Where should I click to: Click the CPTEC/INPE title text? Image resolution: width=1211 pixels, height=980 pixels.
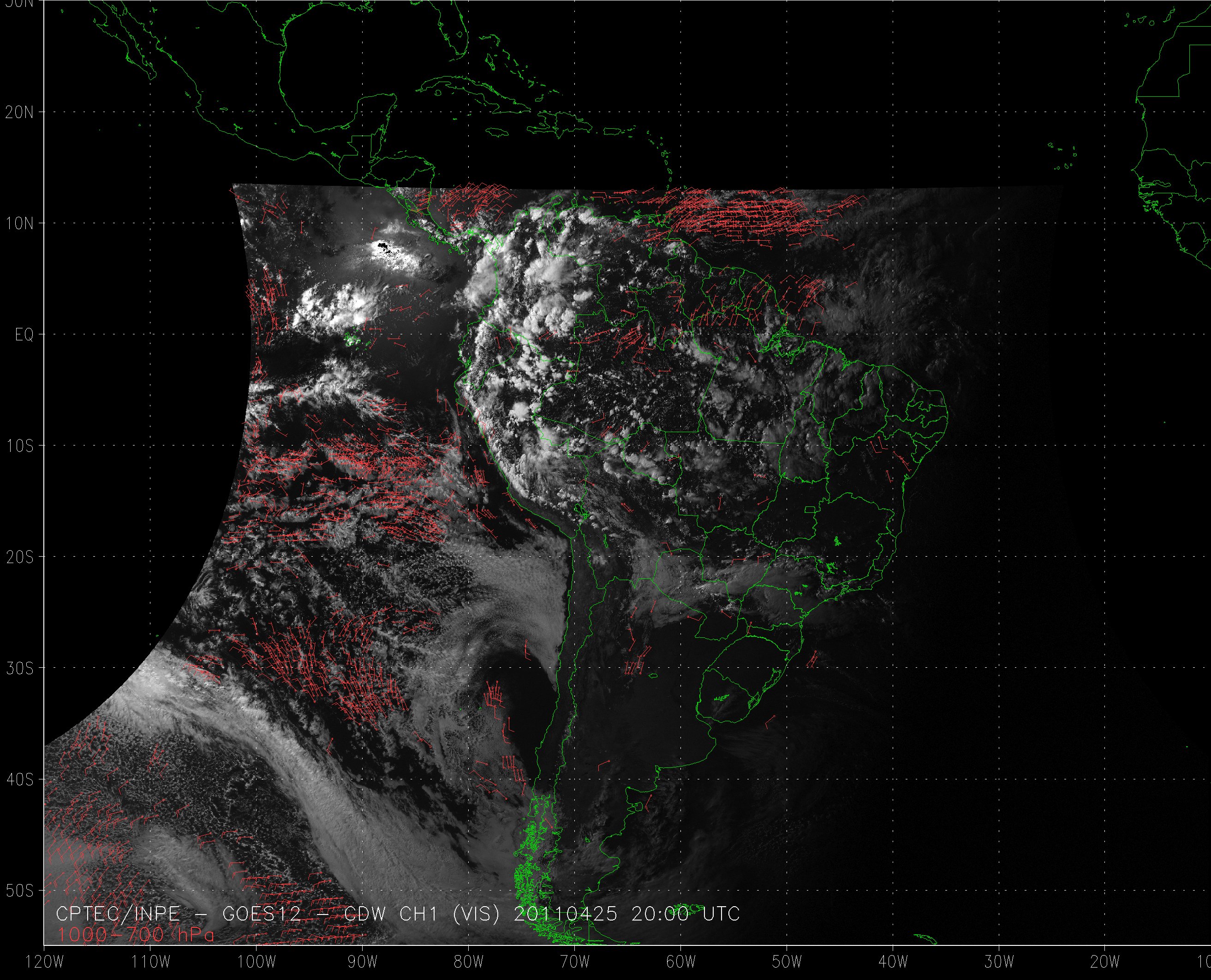coord(118,914)
